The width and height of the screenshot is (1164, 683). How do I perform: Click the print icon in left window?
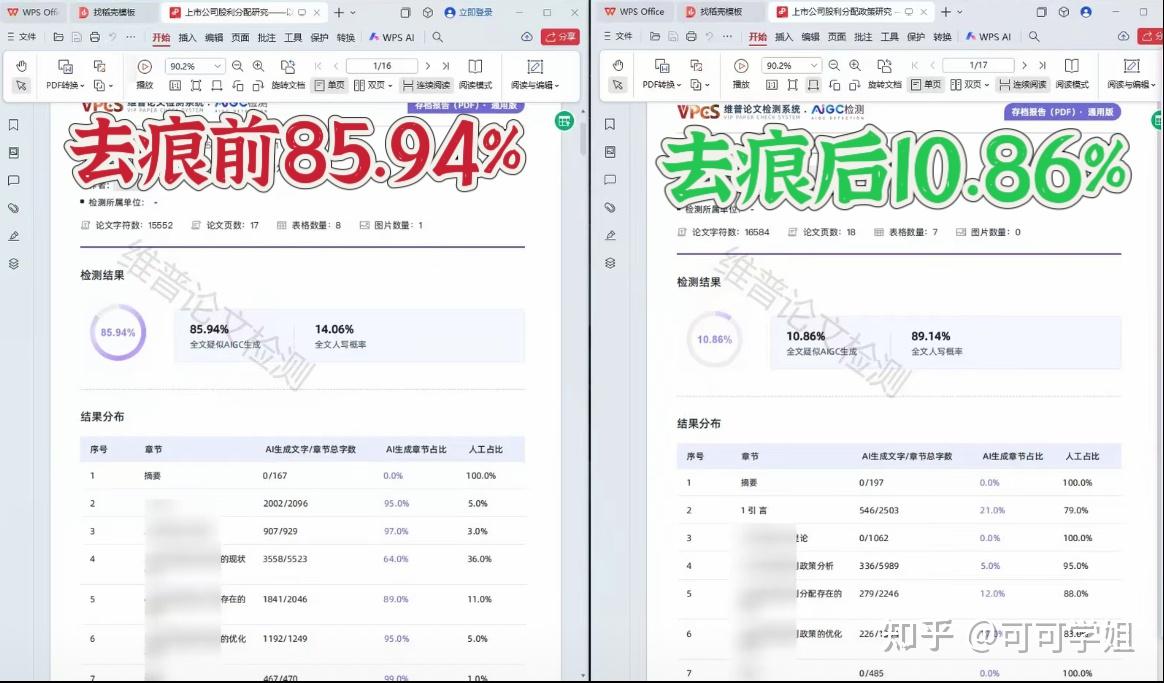point(94,37)
